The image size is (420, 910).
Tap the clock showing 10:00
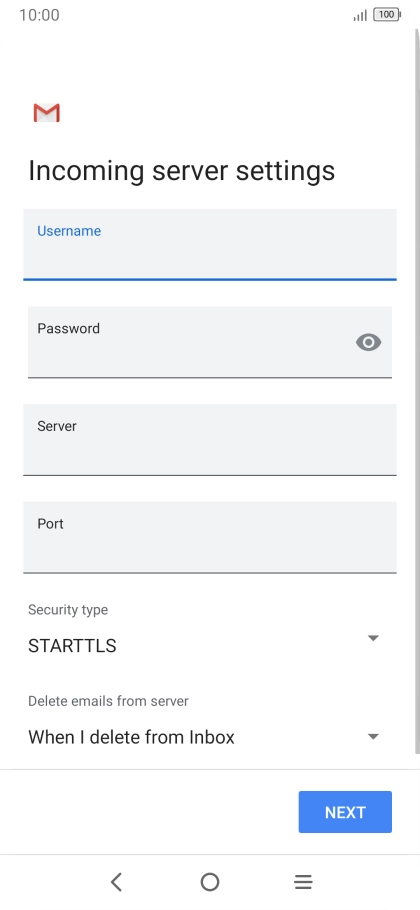click(x=39, y=15)
